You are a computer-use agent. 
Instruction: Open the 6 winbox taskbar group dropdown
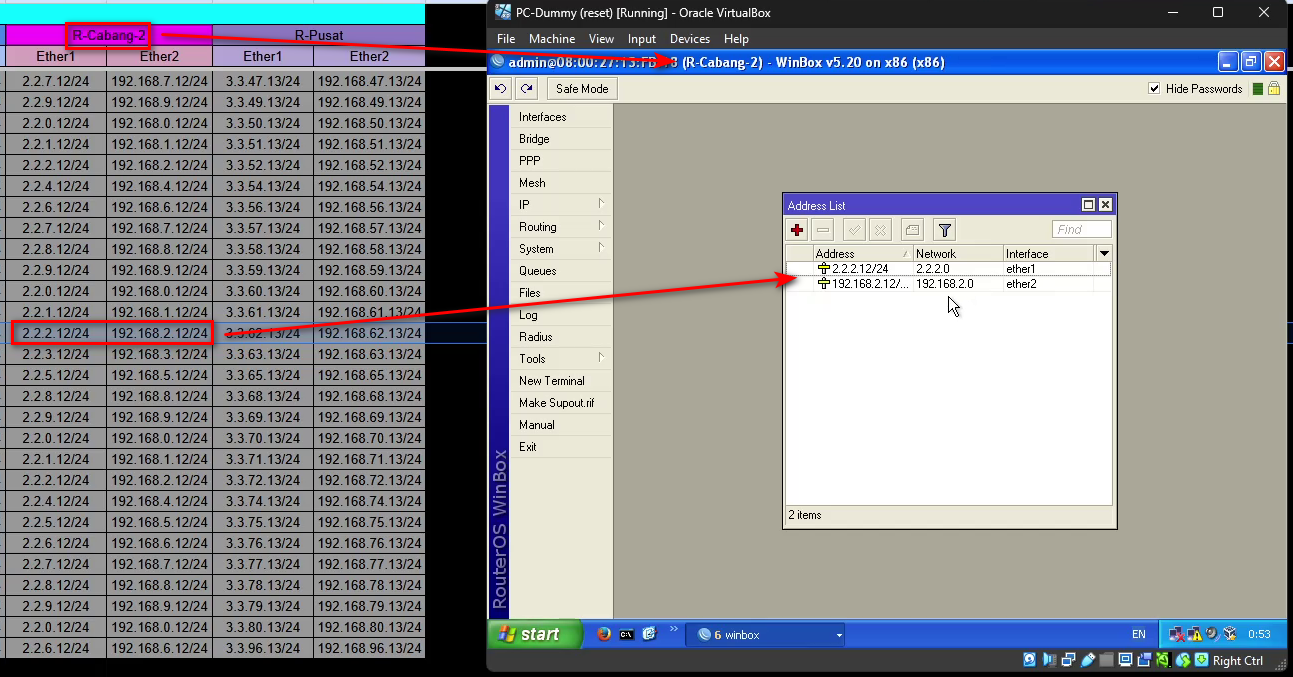839,635
